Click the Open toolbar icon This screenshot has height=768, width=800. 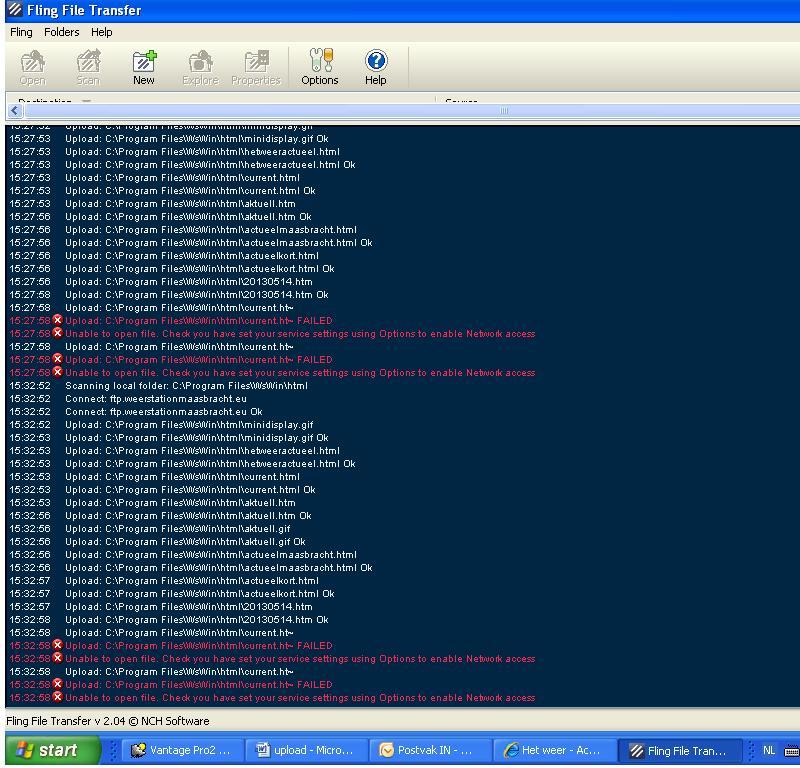pyautogui.click(x=33, y=67)
